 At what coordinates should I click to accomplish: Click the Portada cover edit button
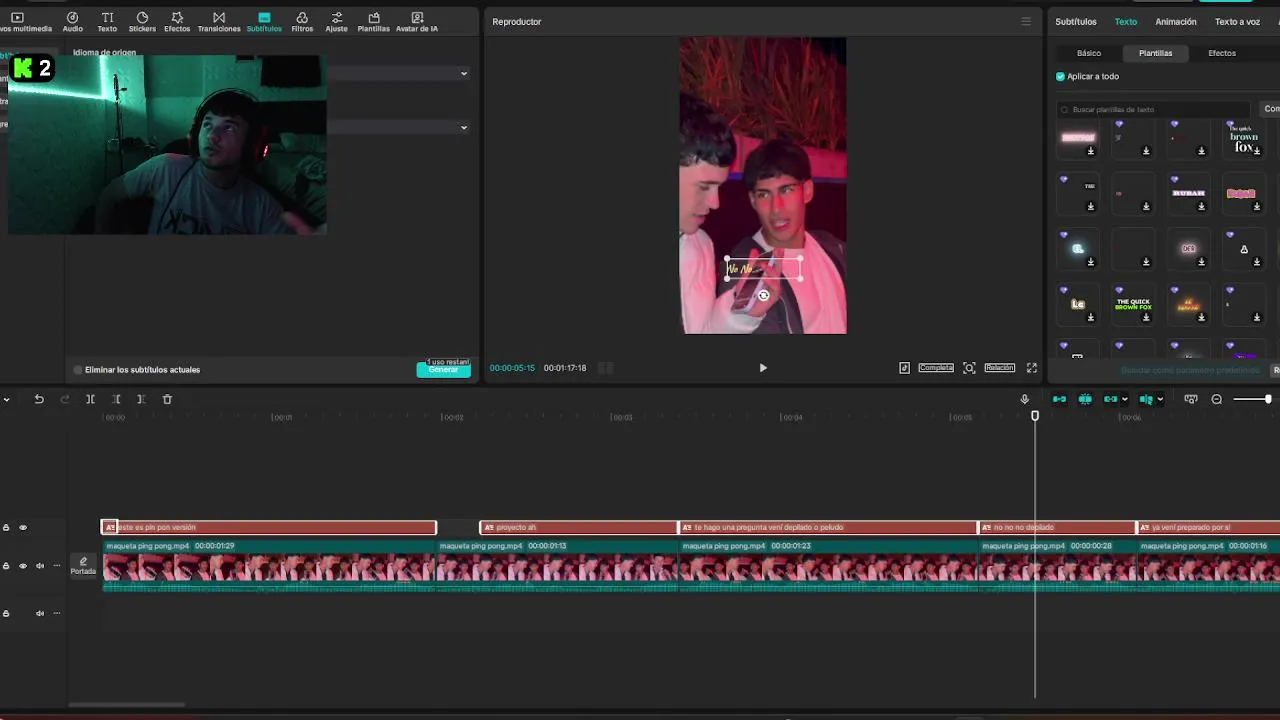[x=83, y=566]
